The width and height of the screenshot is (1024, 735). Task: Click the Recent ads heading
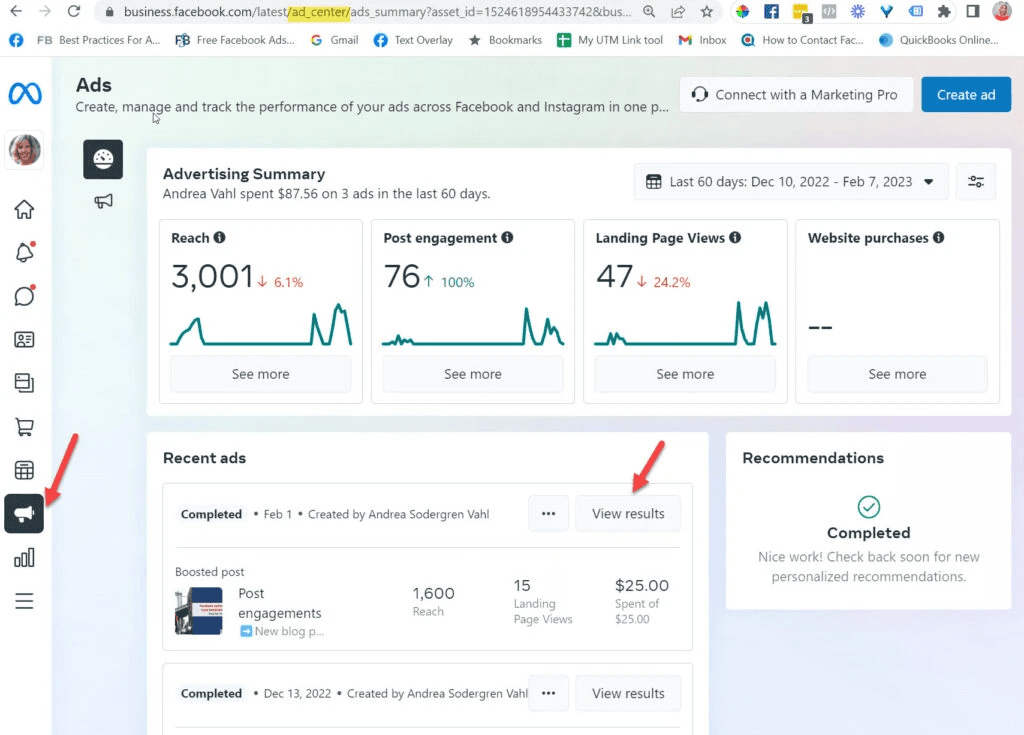(204, 458)
